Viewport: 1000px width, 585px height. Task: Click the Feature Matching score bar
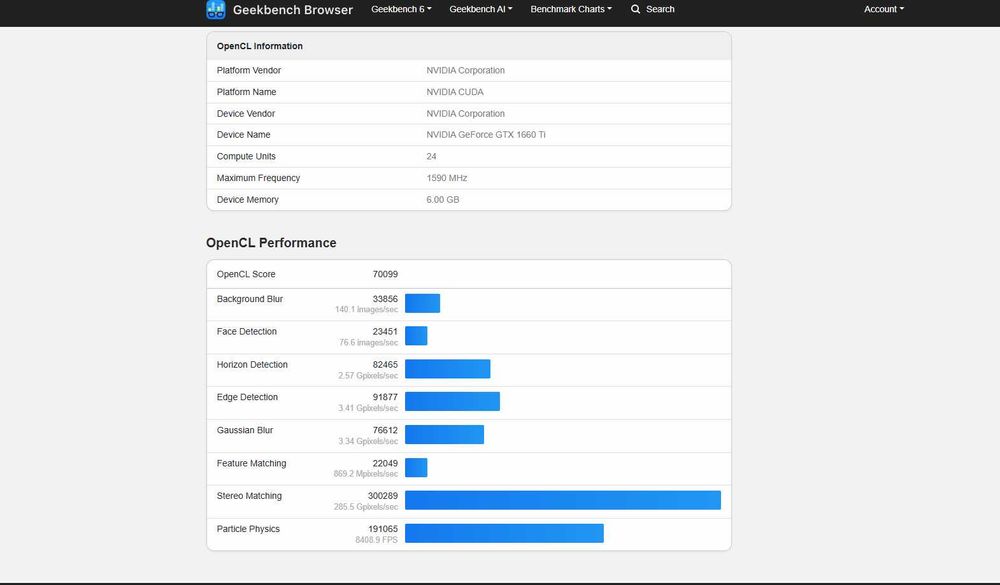(416, 468)
